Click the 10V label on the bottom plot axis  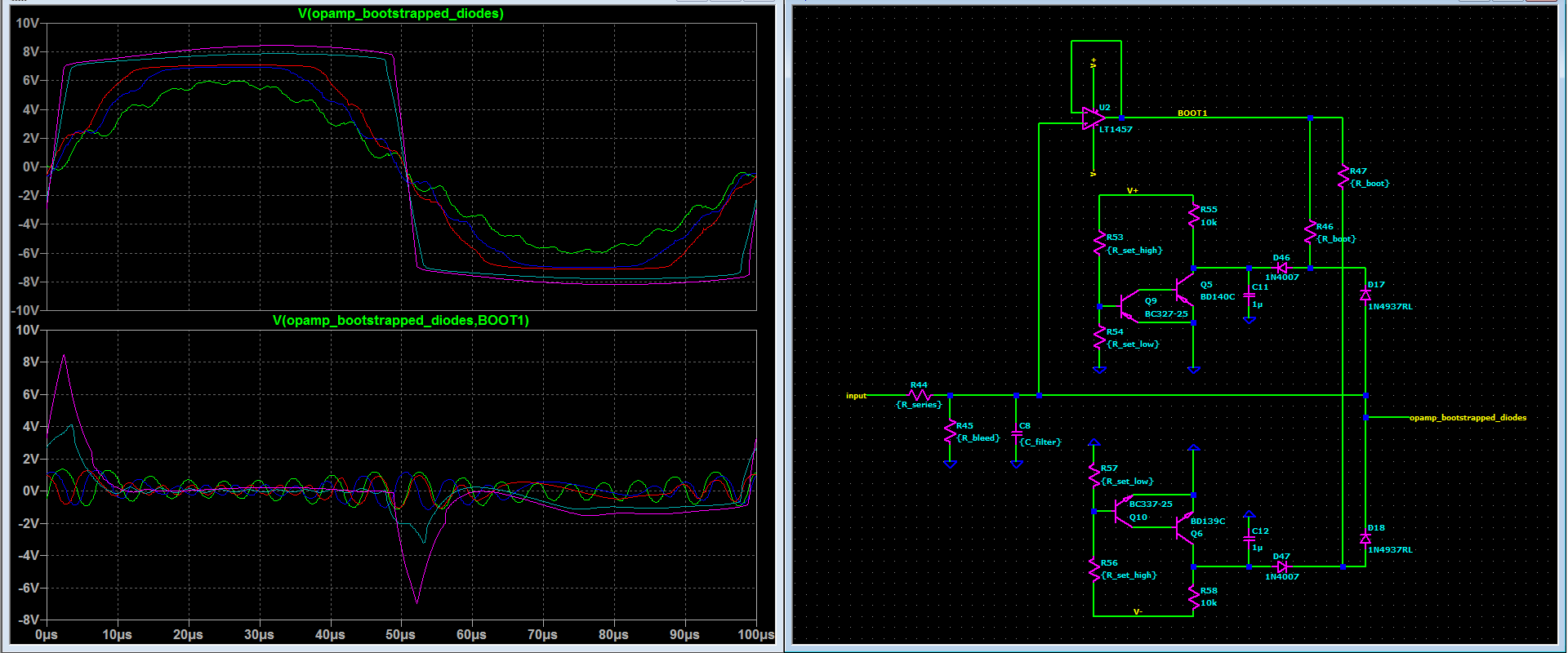[27, 331]
